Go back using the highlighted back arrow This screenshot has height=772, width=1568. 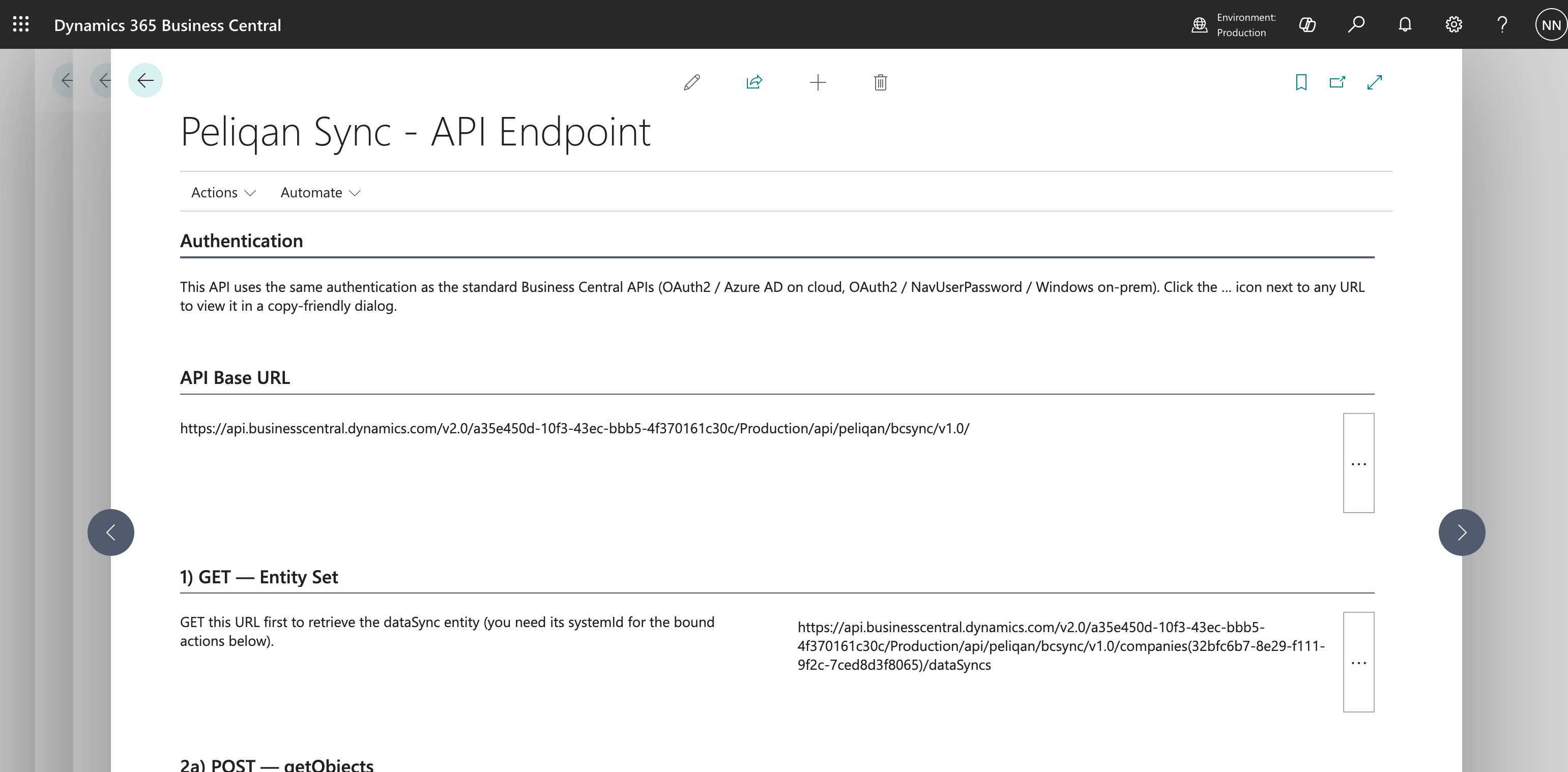(145, 80)
